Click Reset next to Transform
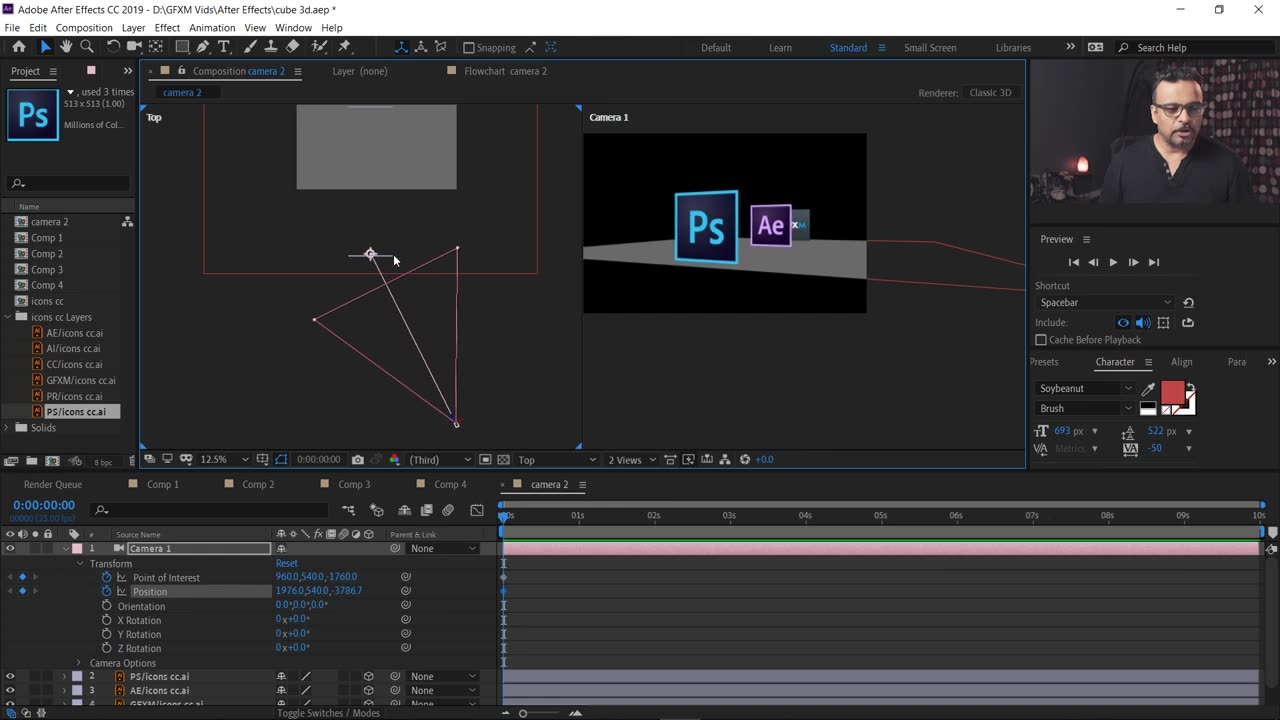Screen dimensions: 1280x720 287,564
